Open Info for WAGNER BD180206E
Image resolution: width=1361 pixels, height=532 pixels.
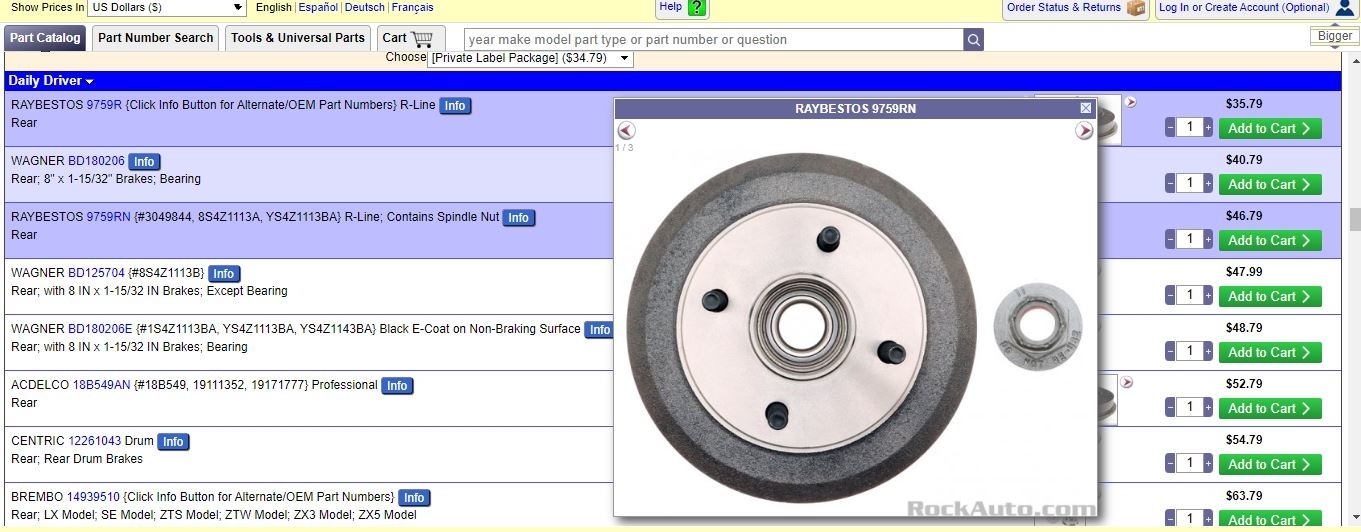(599, 330)
